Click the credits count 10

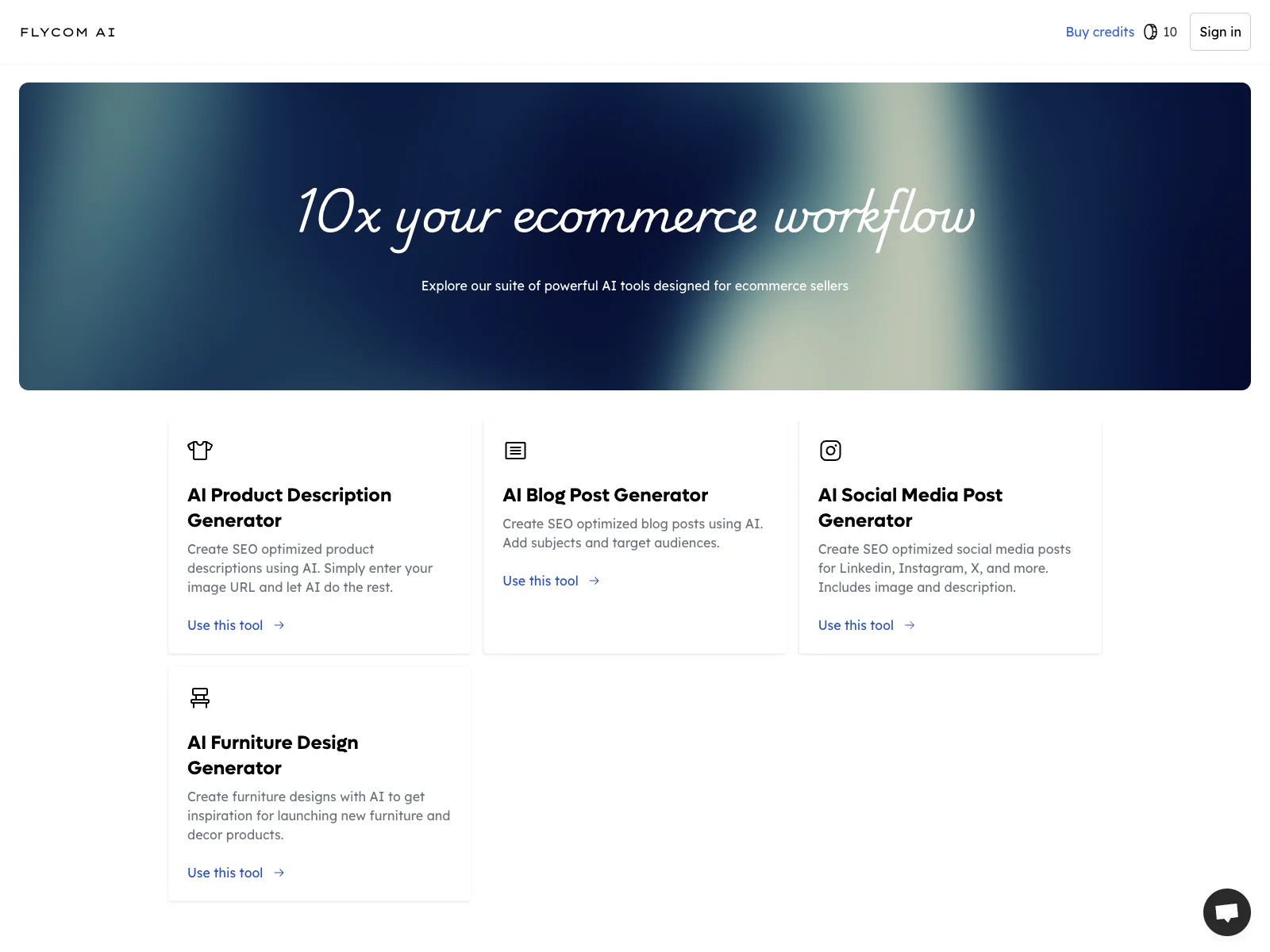pyautogui.click(x=1170, y=32)
